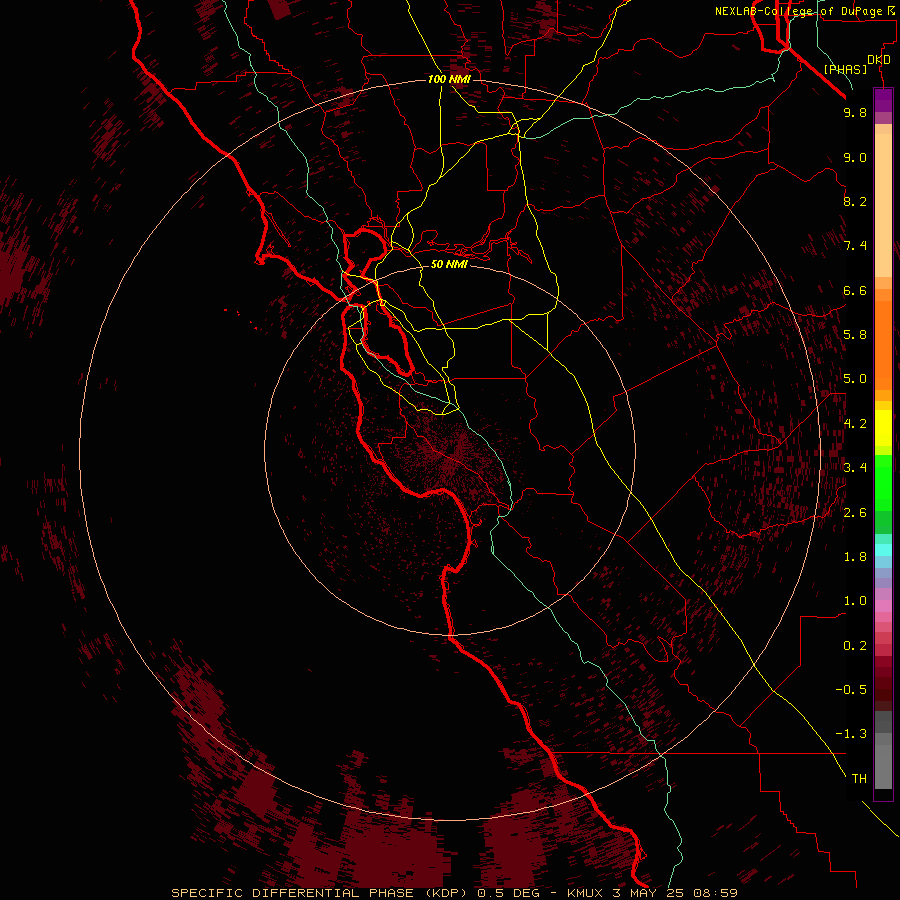Click the 5.0 scale value
The height and width of the screenshot is (900, 900).
[855, 379]
